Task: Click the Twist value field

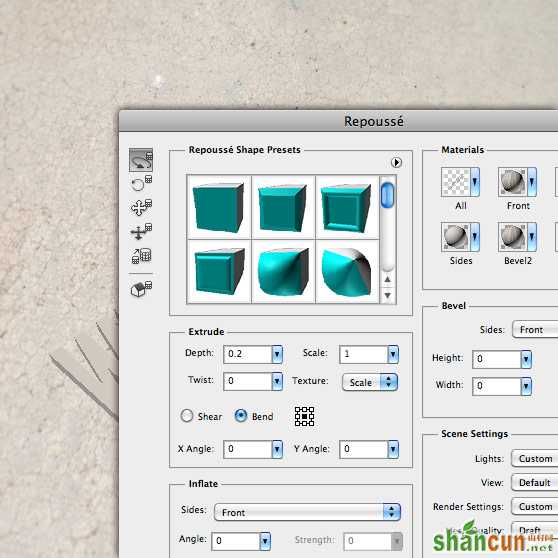Action: [x=248, y=381]
